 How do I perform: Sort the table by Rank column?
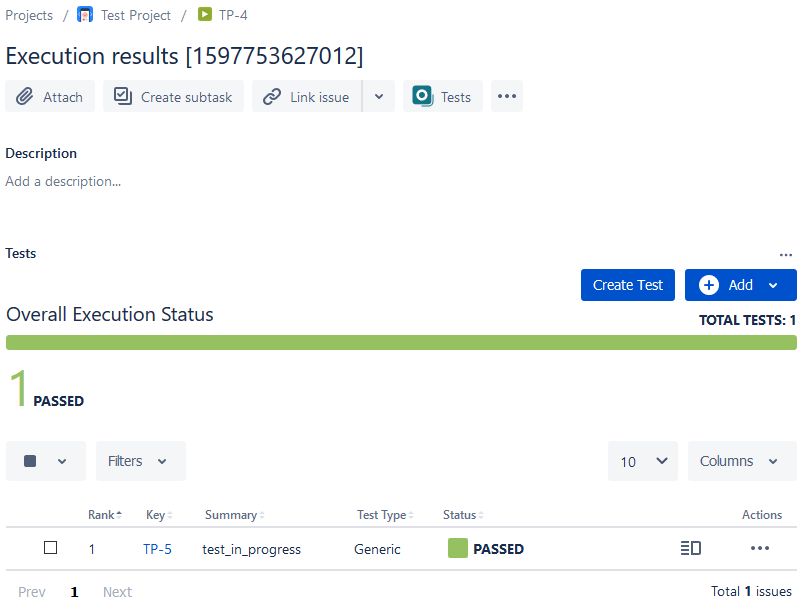(x=104, y=515)
